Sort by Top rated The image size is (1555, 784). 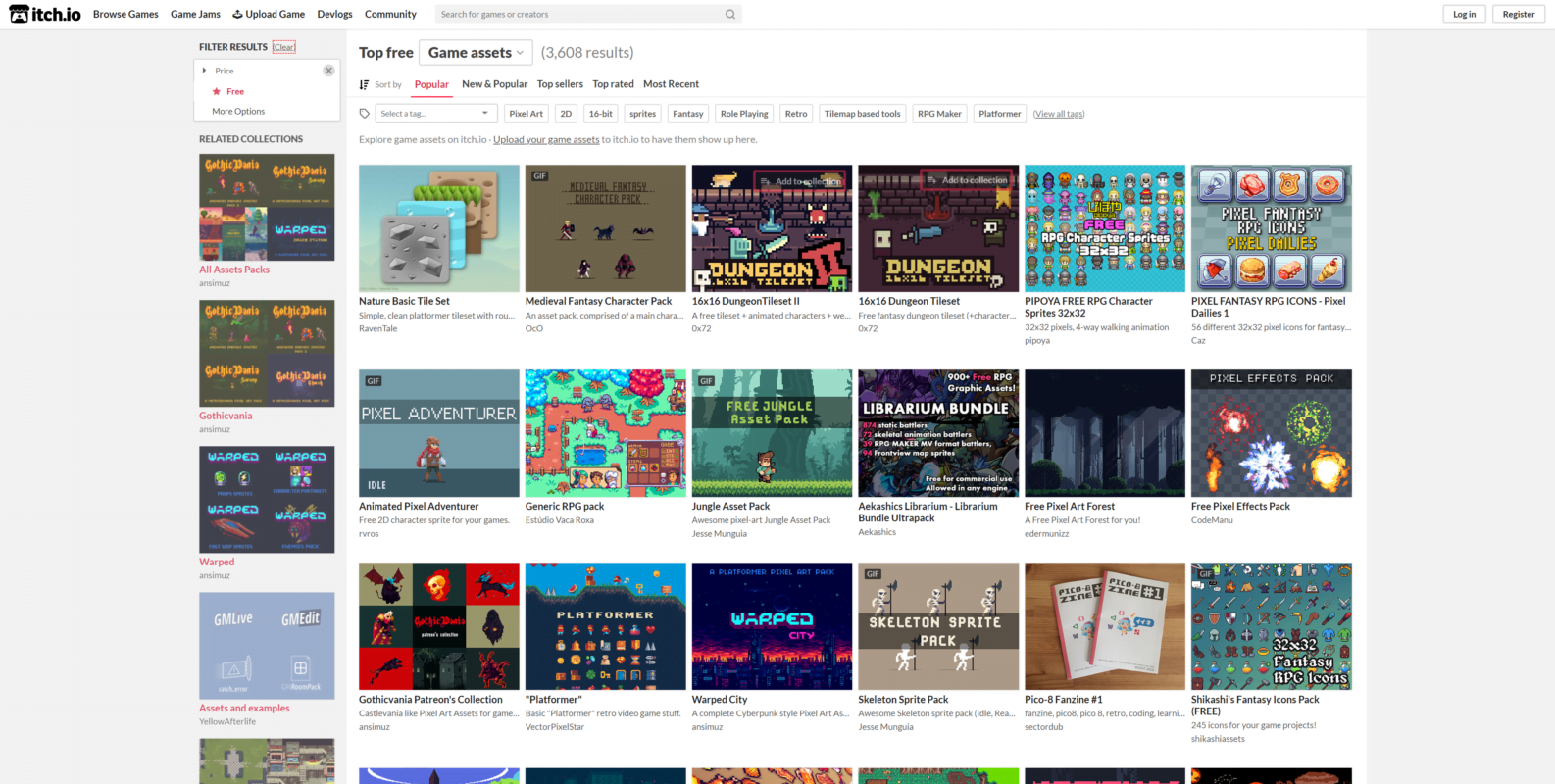[613, 84]
